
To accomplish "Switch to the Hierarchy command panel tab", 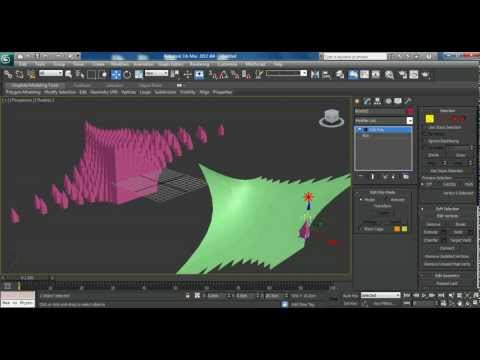I will click(378, 101).
